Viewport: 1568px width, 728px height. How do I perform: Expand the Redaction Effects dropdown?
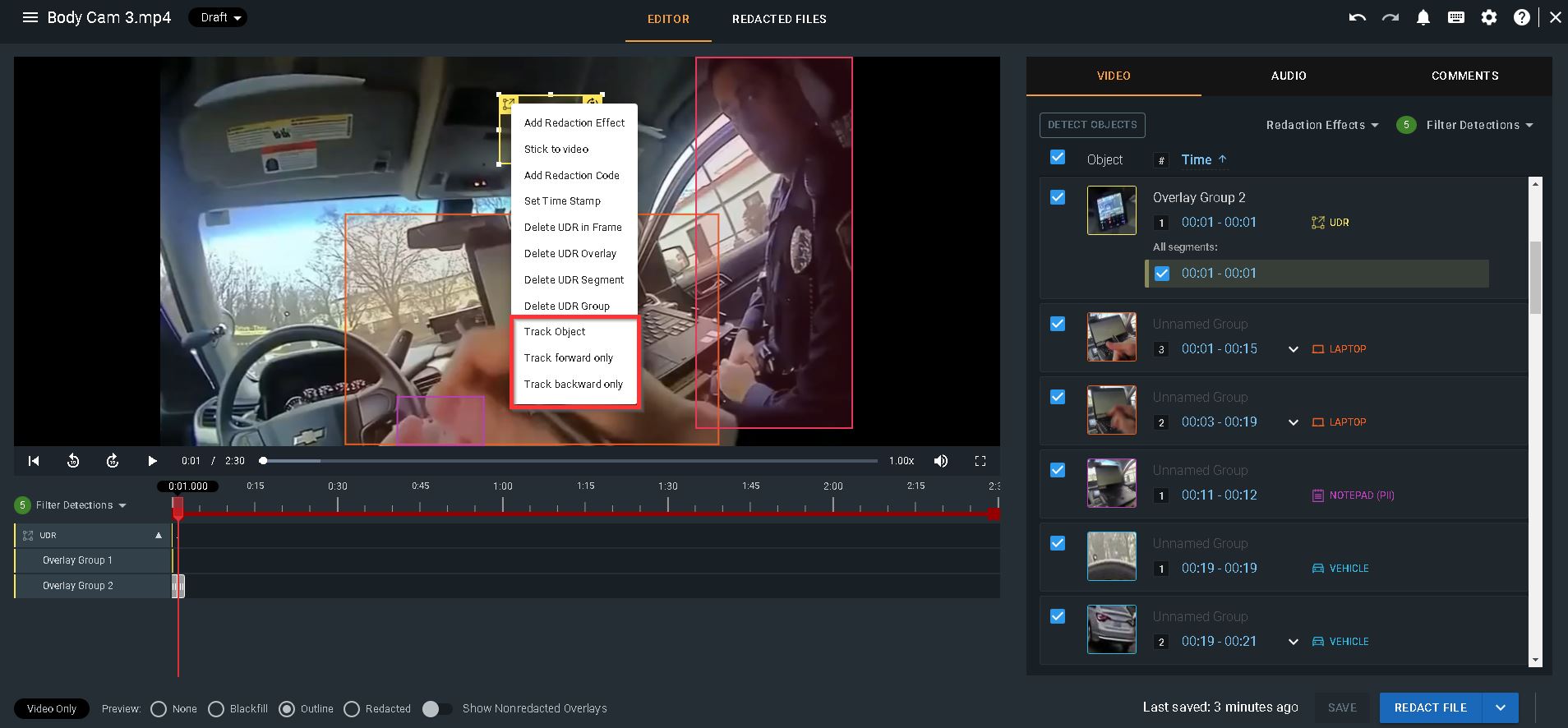[1321, 125]
